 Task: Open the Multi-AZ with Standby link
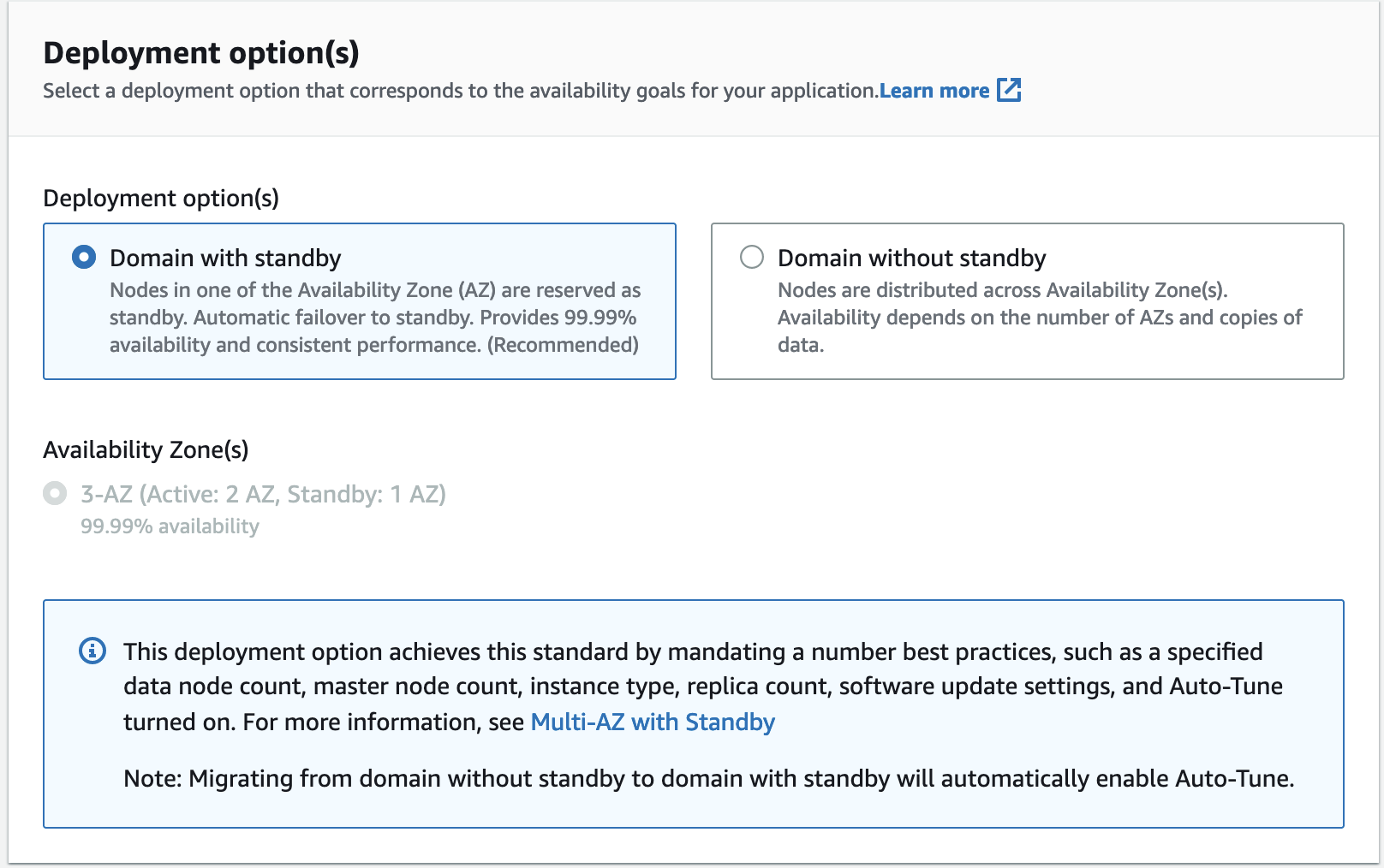coord(653,722)
